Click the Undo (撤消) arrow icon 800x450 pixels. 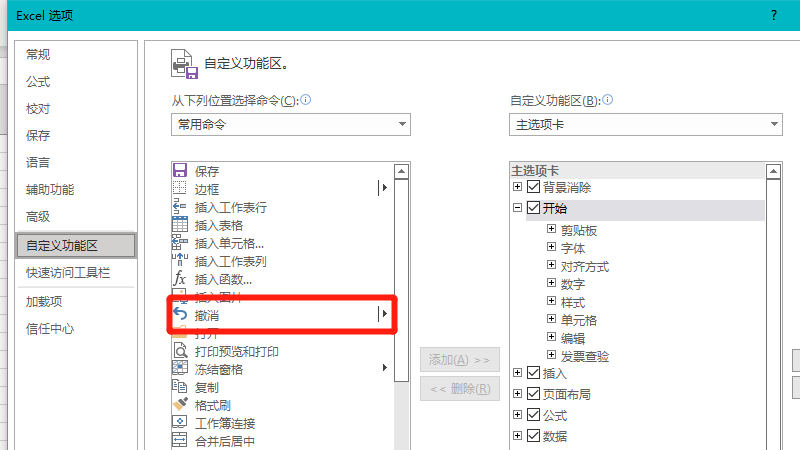click(180, 315)
